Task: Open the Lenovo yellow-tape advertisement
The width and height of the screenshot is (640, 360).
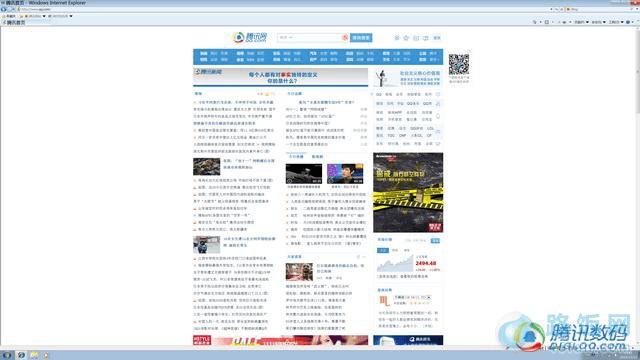Action: point(408,193)
